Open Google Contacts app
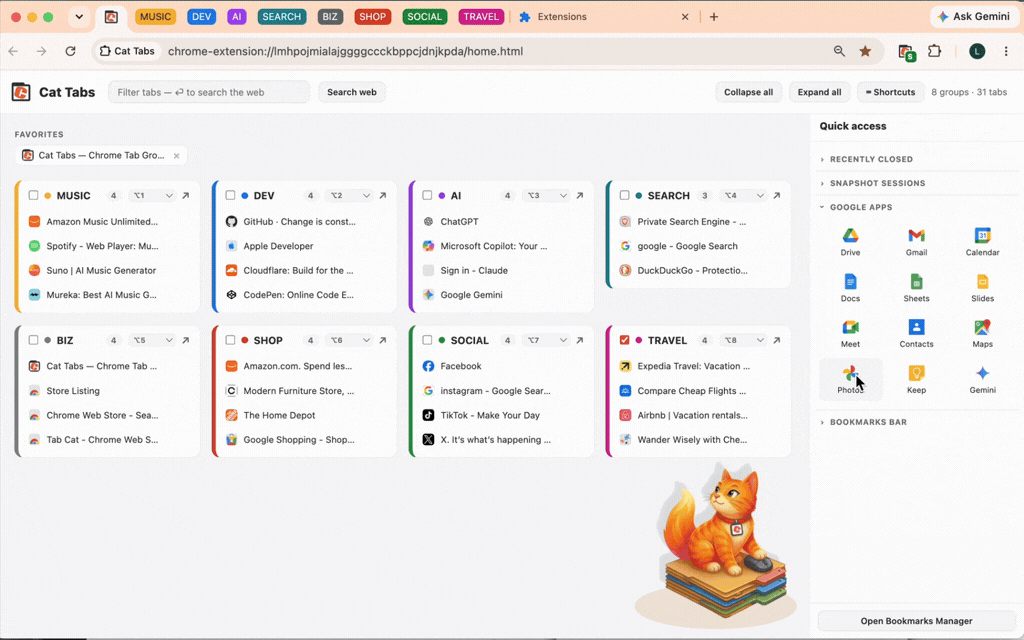The height and width of the screenshot is (640, 1024). coord(916,333)
